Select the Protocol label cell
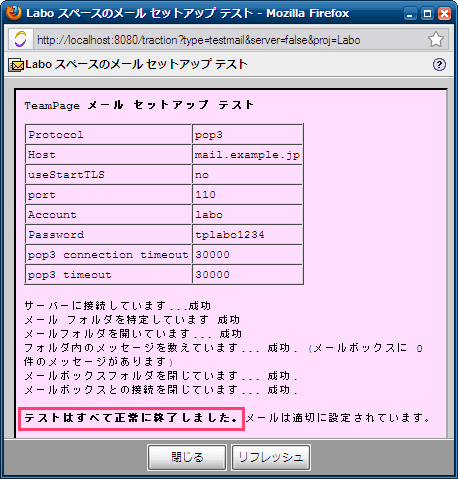The width and height of the screenshot is (458, 479). tap(108, 135)
